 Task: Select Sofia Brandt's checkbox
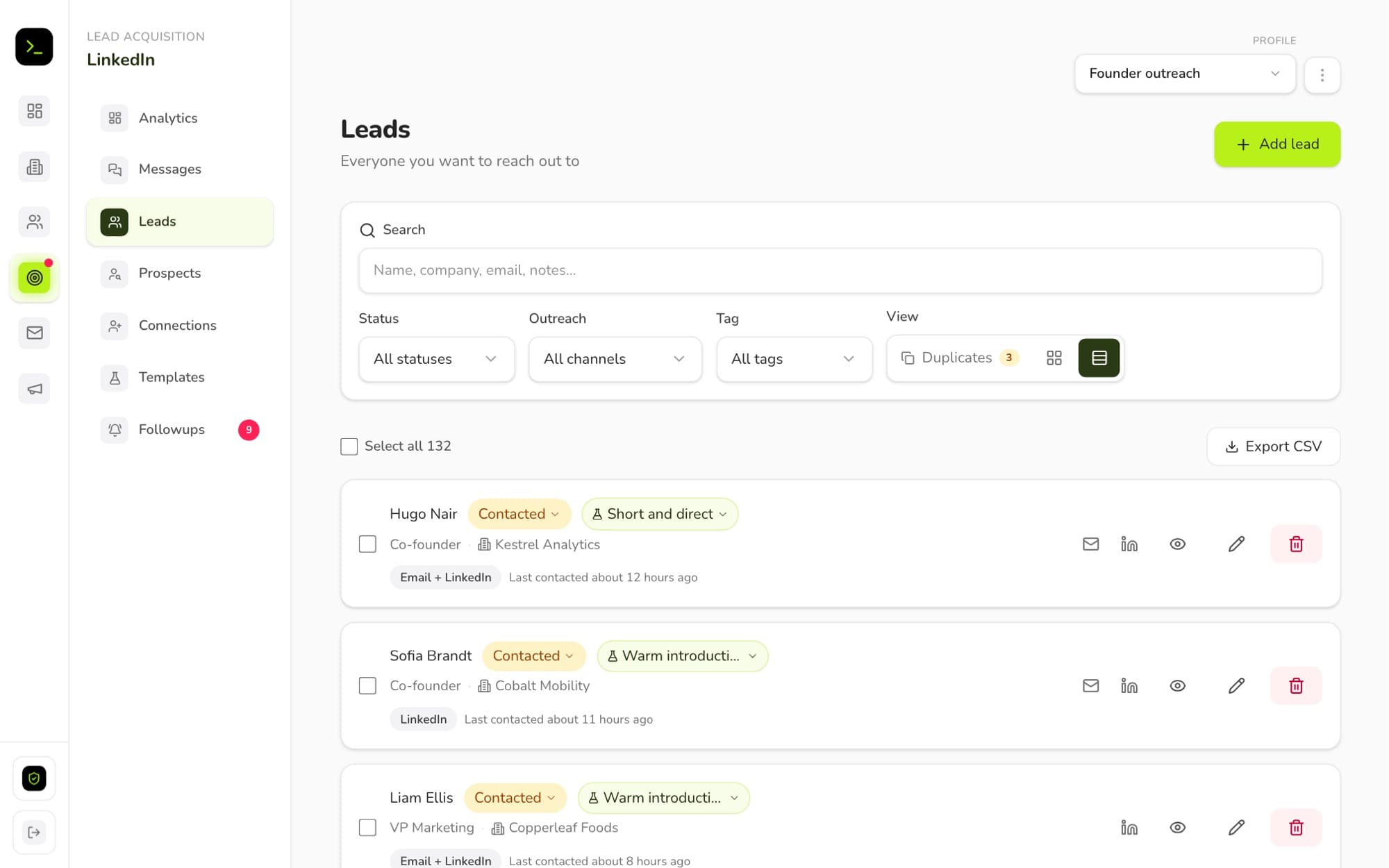coord(367,686)
